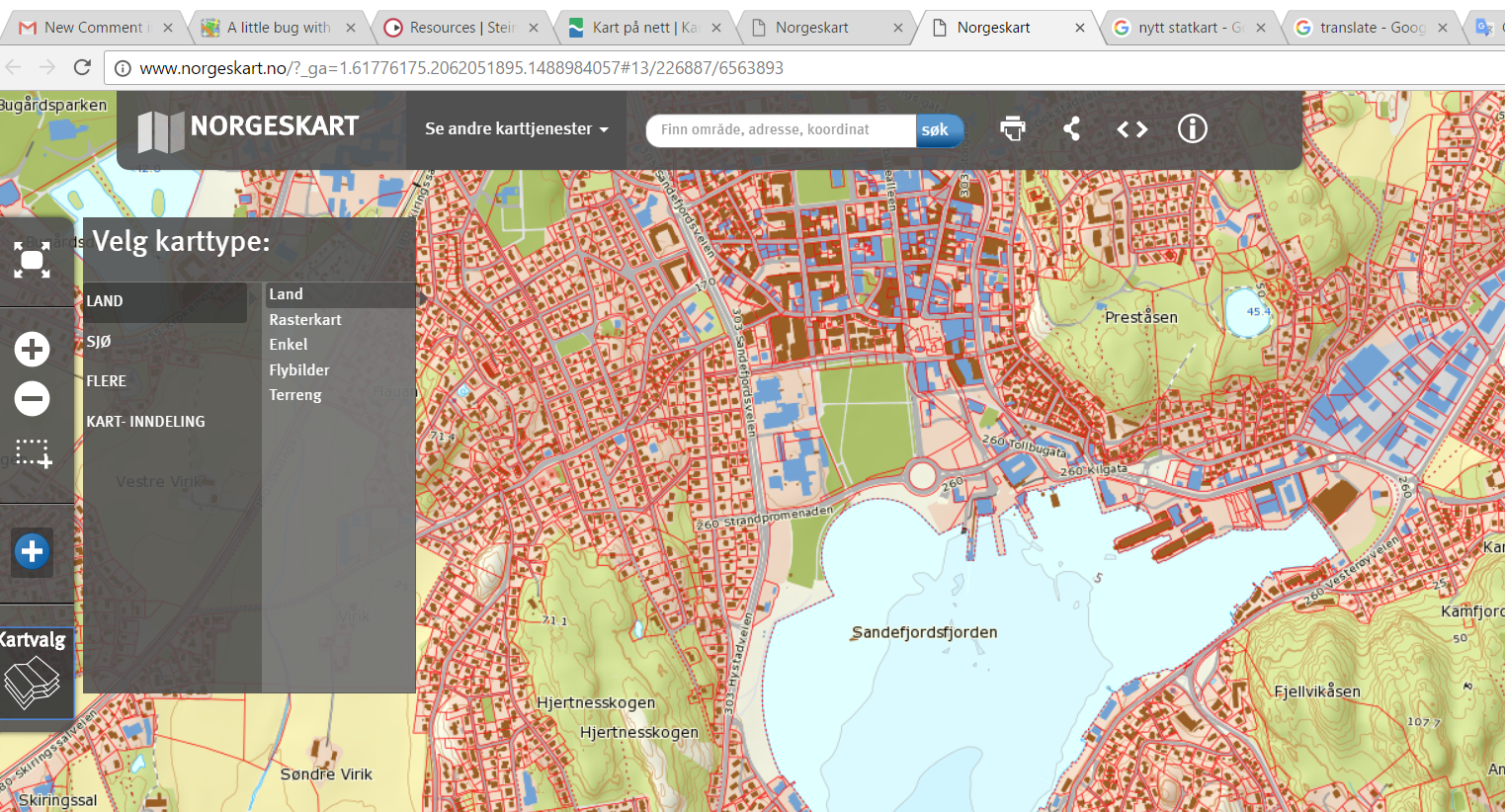This screenshot has height=812, width=1505.
Task: Click the embed code brackets icon
Action: click(1131, 128)
